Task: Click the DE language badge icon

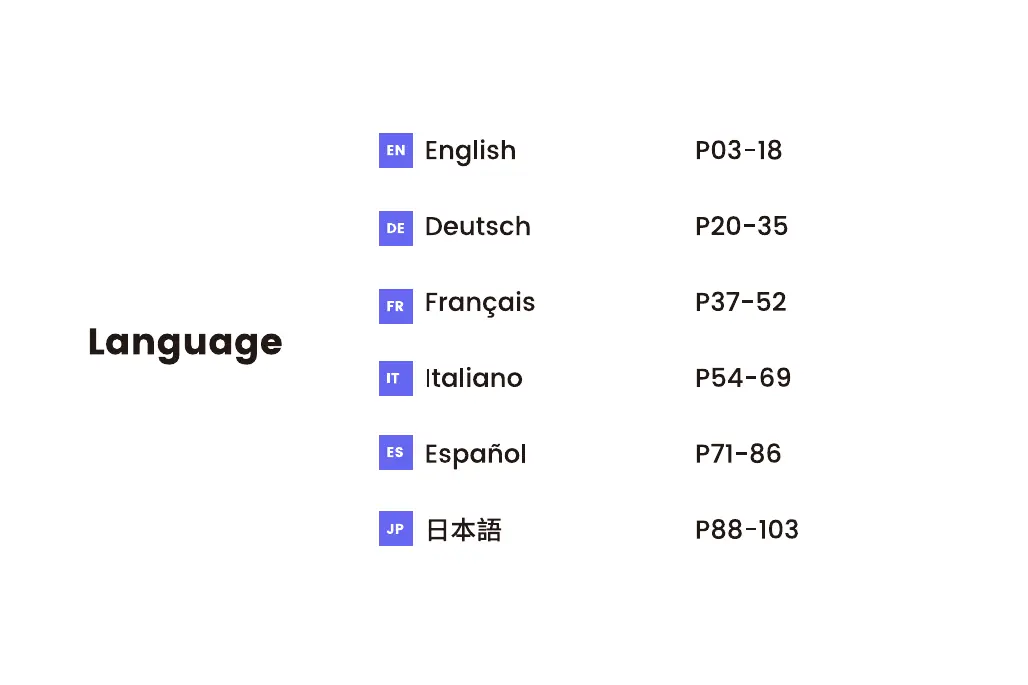Action: pyautogui.click(x=395, y=227)
